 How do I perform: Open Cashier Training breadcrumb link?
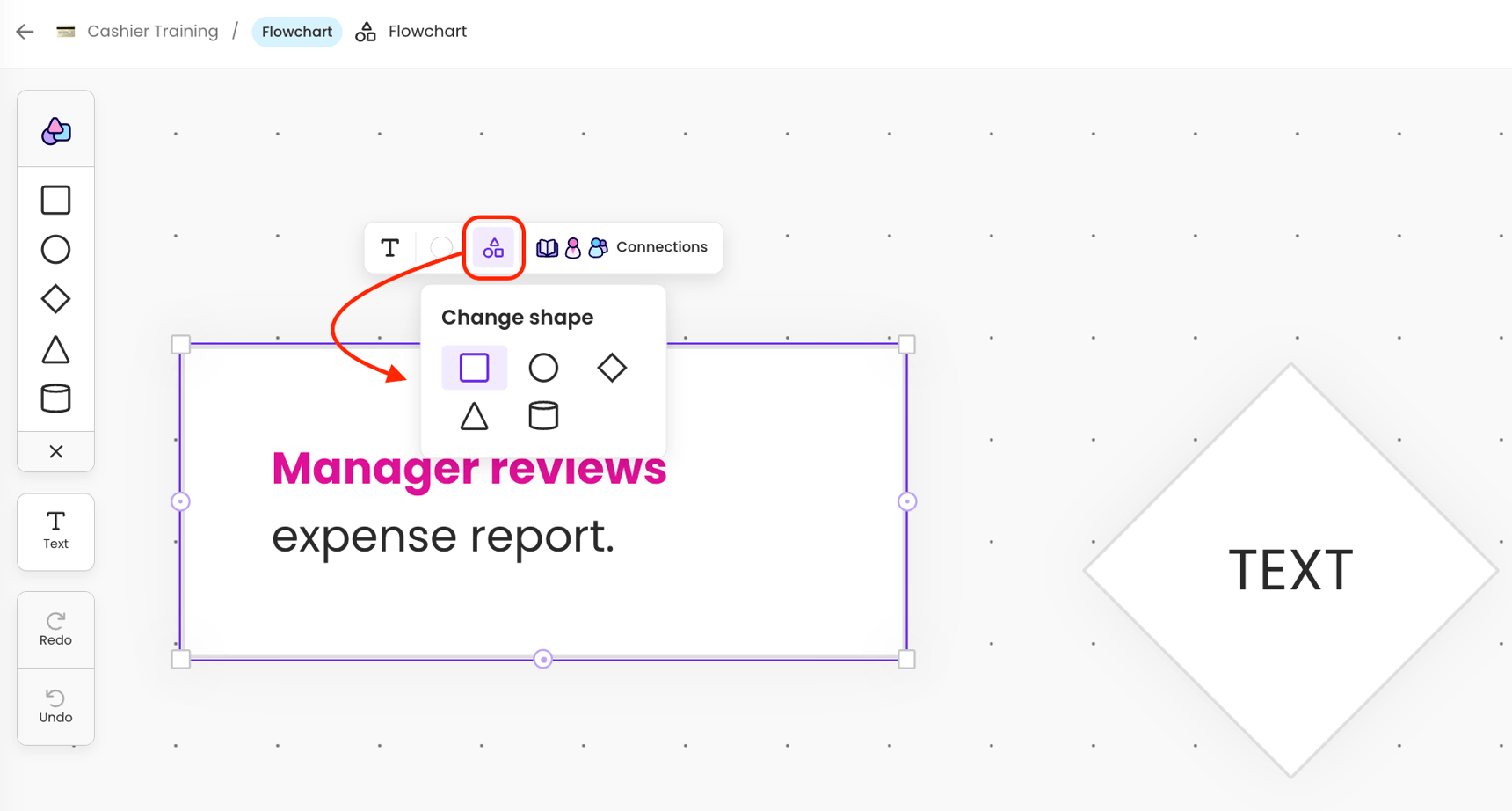152,32
